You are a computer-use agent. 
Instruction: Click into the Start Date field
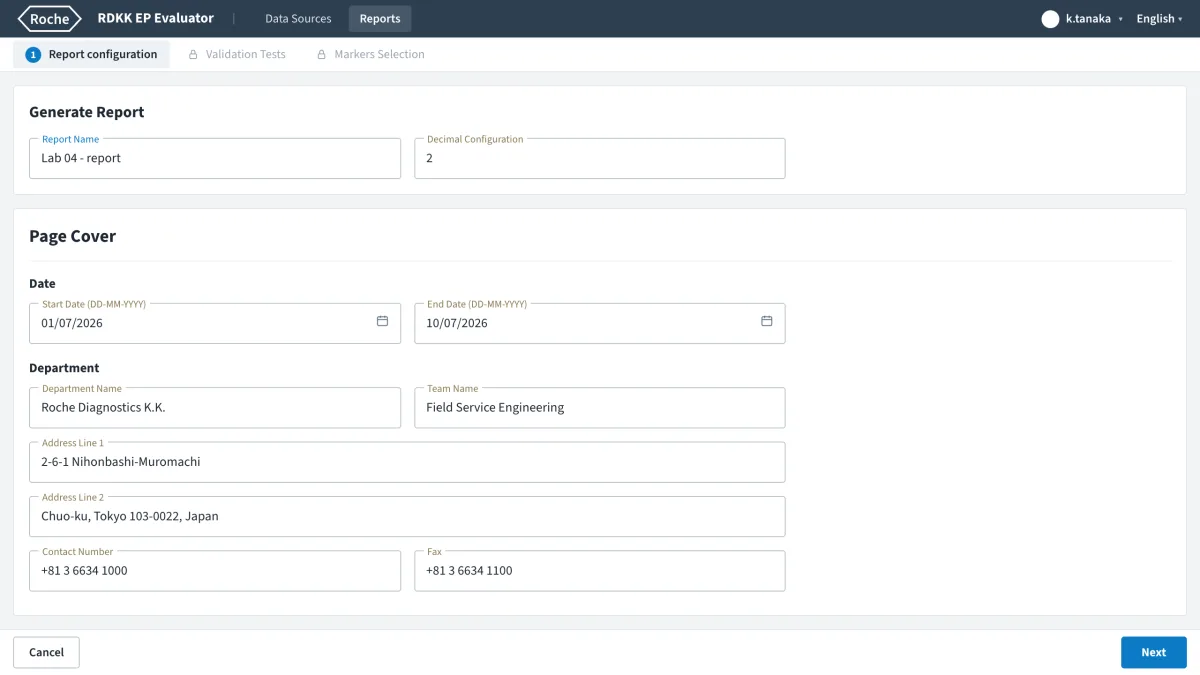coord(215,323)
